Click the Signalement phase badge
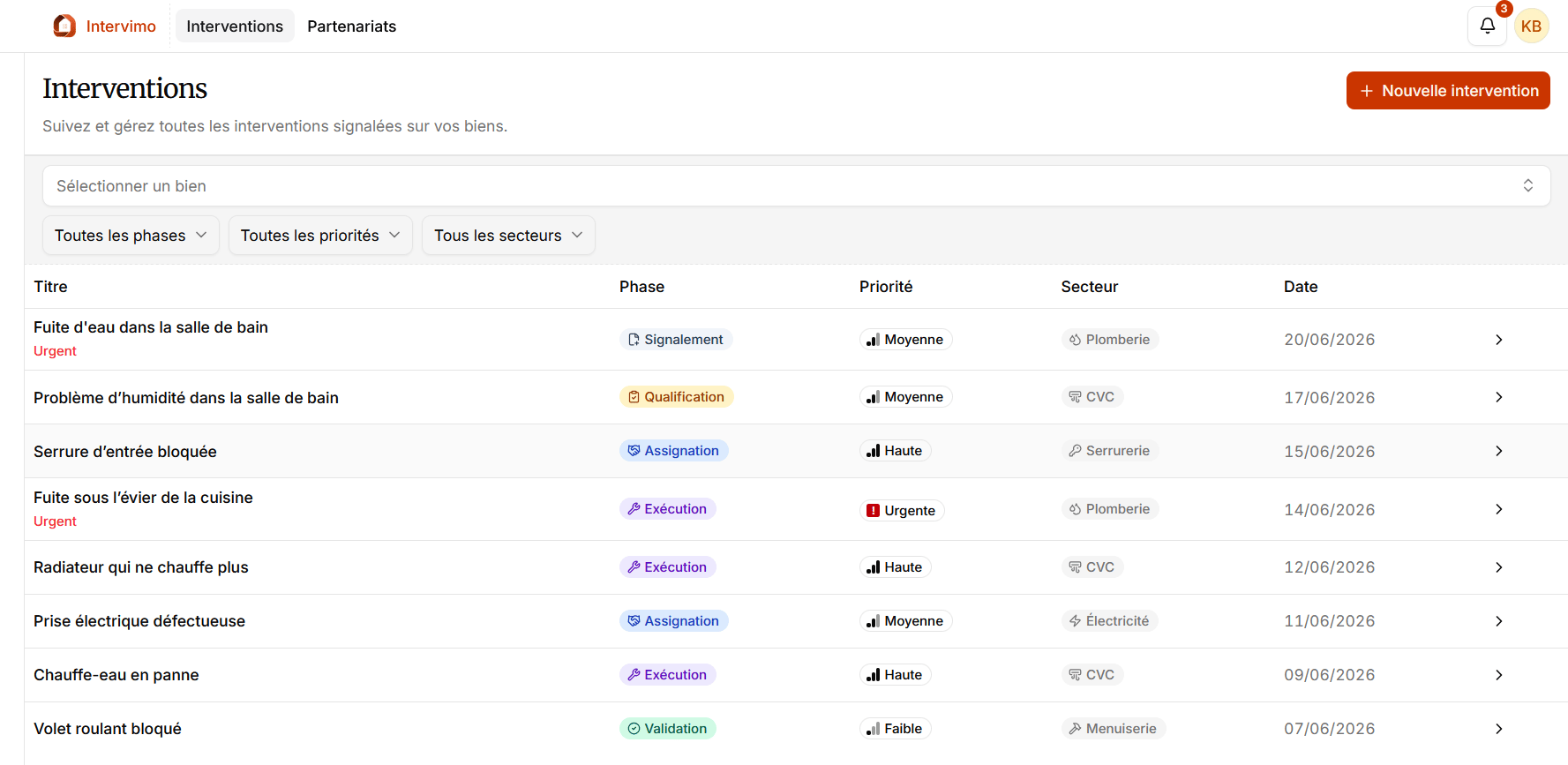The image size is (1568, 765). 676,340
